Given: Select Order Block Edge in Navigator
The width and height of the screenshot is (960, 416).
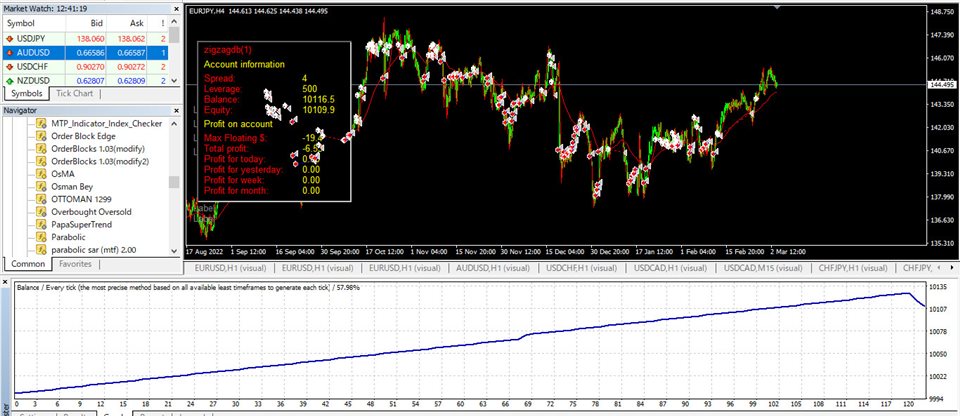Looking at the screenshot, I should tap(89, 136).
